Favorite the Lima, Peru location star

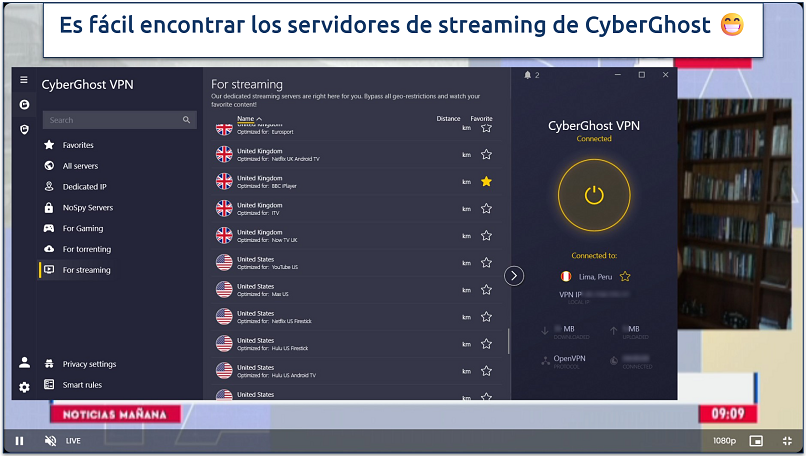point(625,277)
